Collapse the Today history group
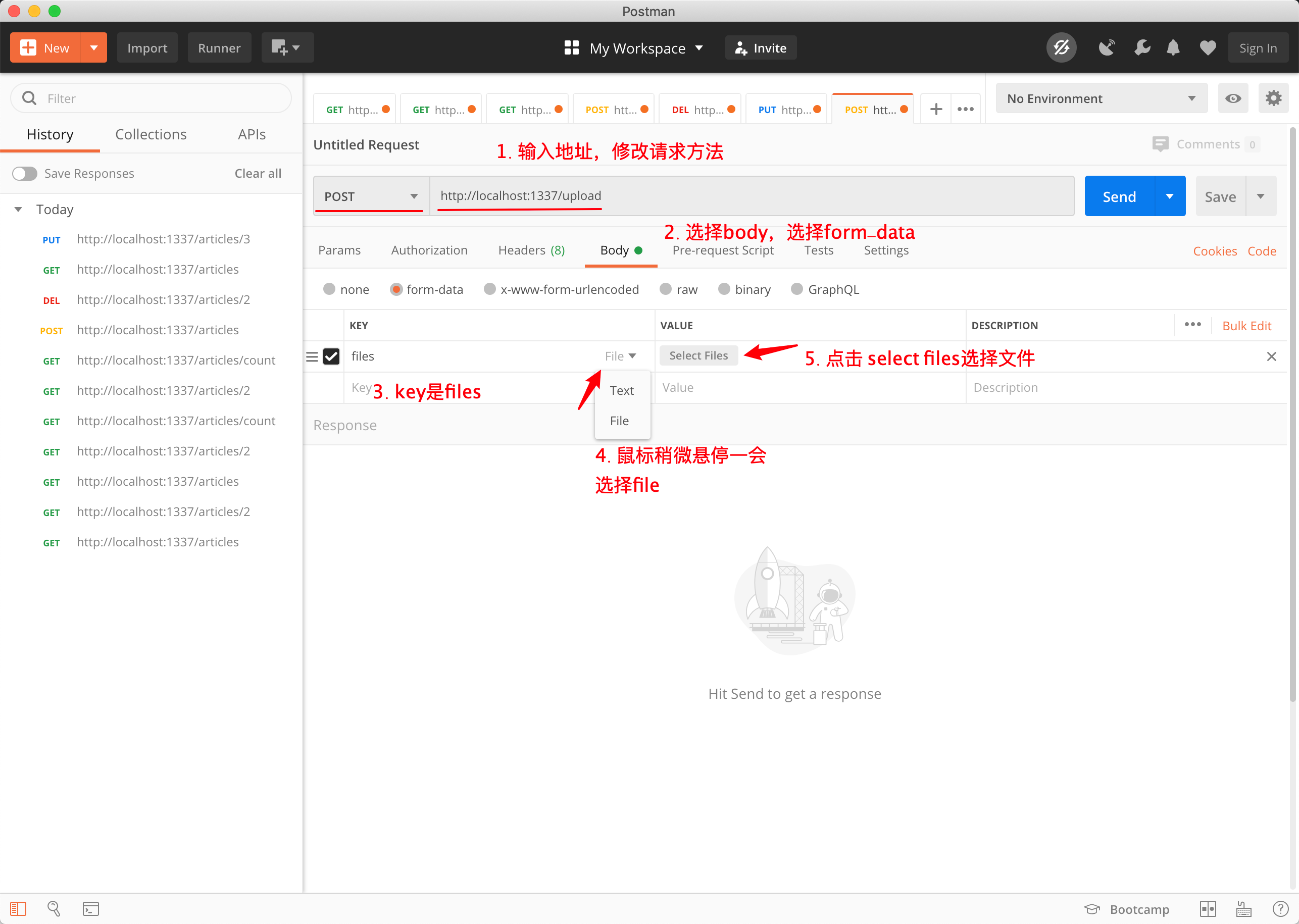This screenshot has width=1299, height=924. click(x=18, y=210)
